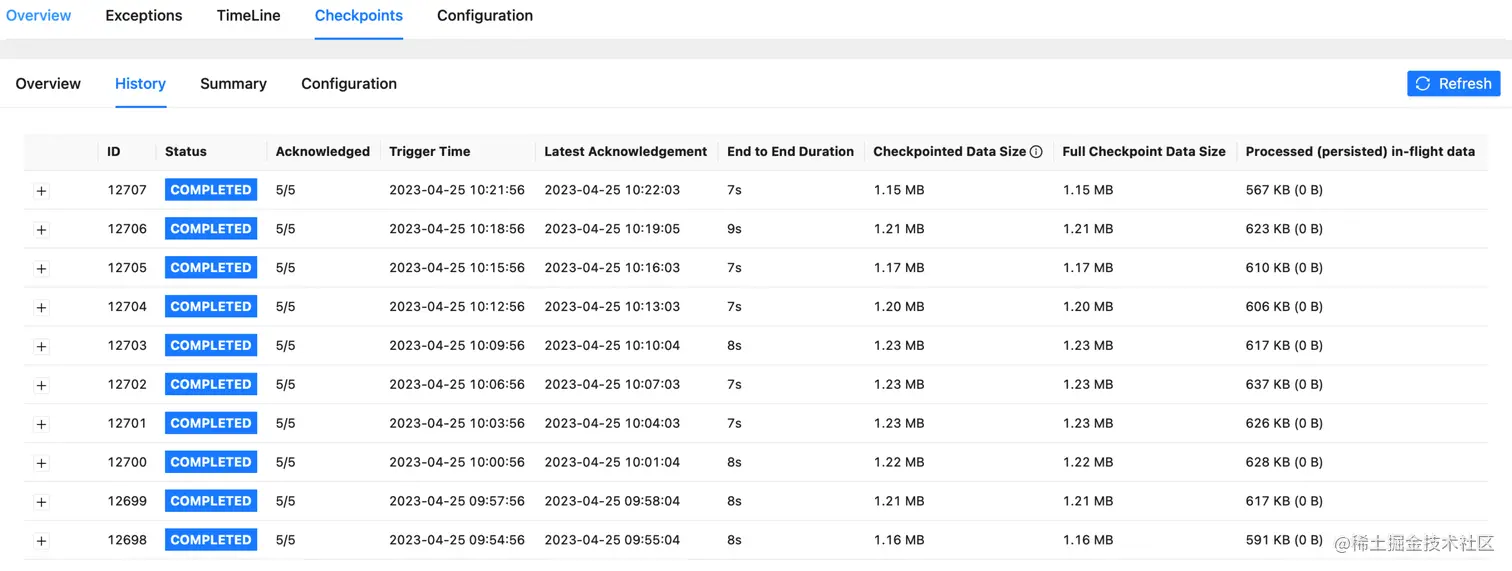Select in-flight data value 623 KB (0 B)
This screenshot has height=571, width=1512.
1284,229
